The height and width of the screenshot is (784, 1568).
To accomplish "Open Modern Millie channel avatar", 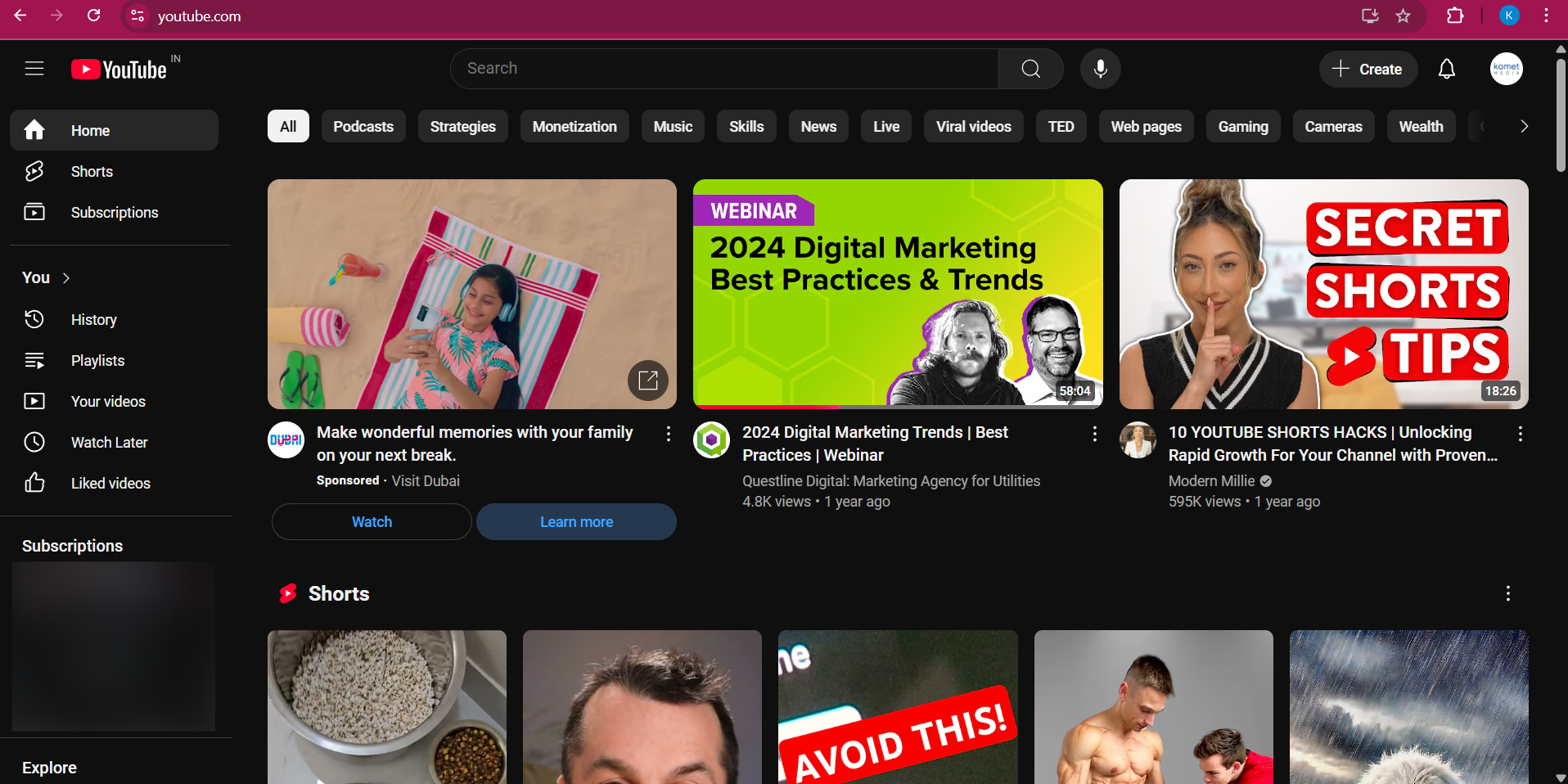I will pyautogui.click(x=1138, y=440).
